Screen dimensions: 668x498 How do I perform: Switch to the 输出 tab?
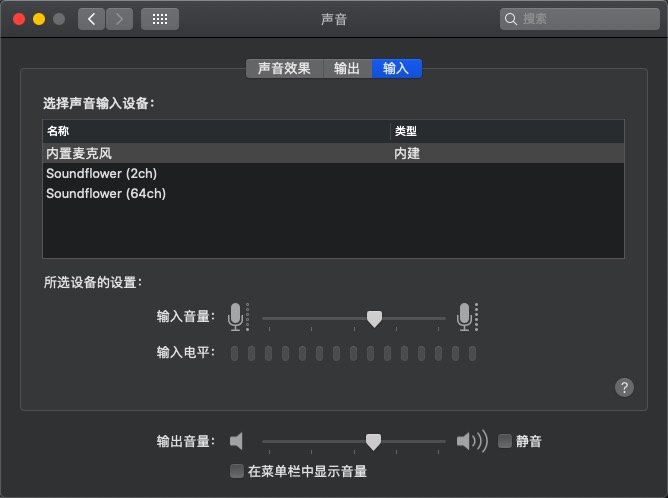(x=347, y=69)
